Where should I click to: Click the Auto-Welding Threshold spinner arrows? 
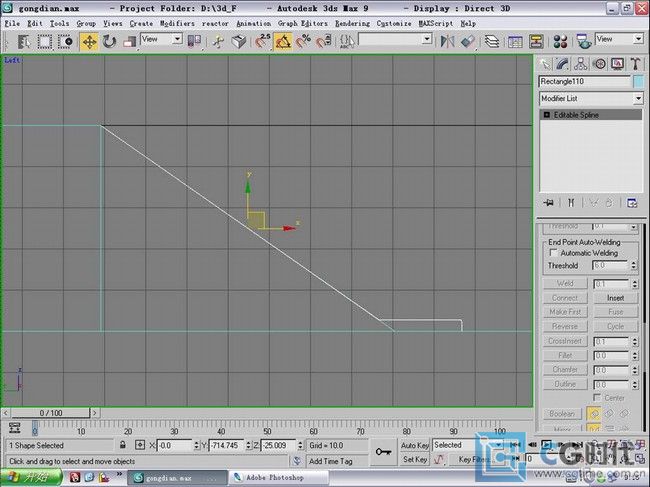pos(633,265)
